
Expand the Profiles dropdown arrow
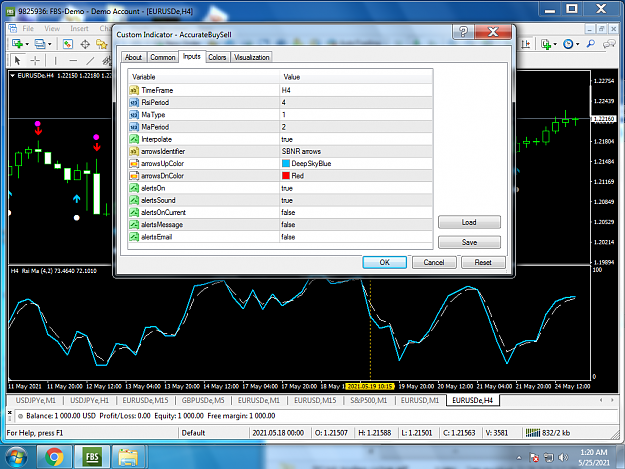[x=49, y=44]
